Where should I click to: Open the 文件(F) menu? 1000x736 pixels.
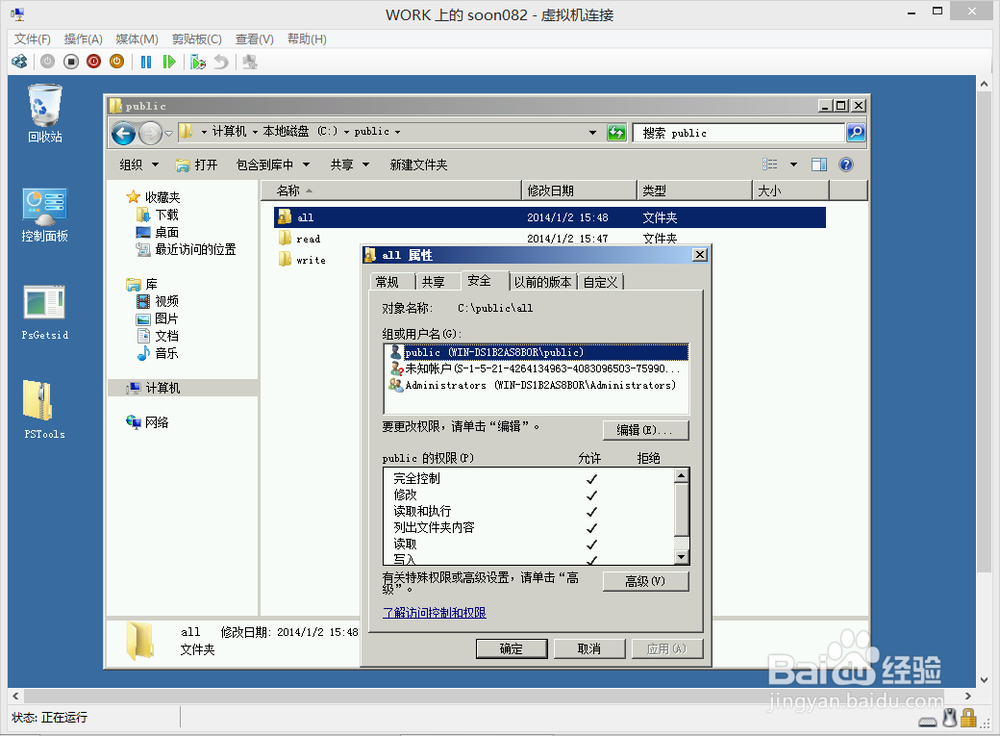click(33, 39)
